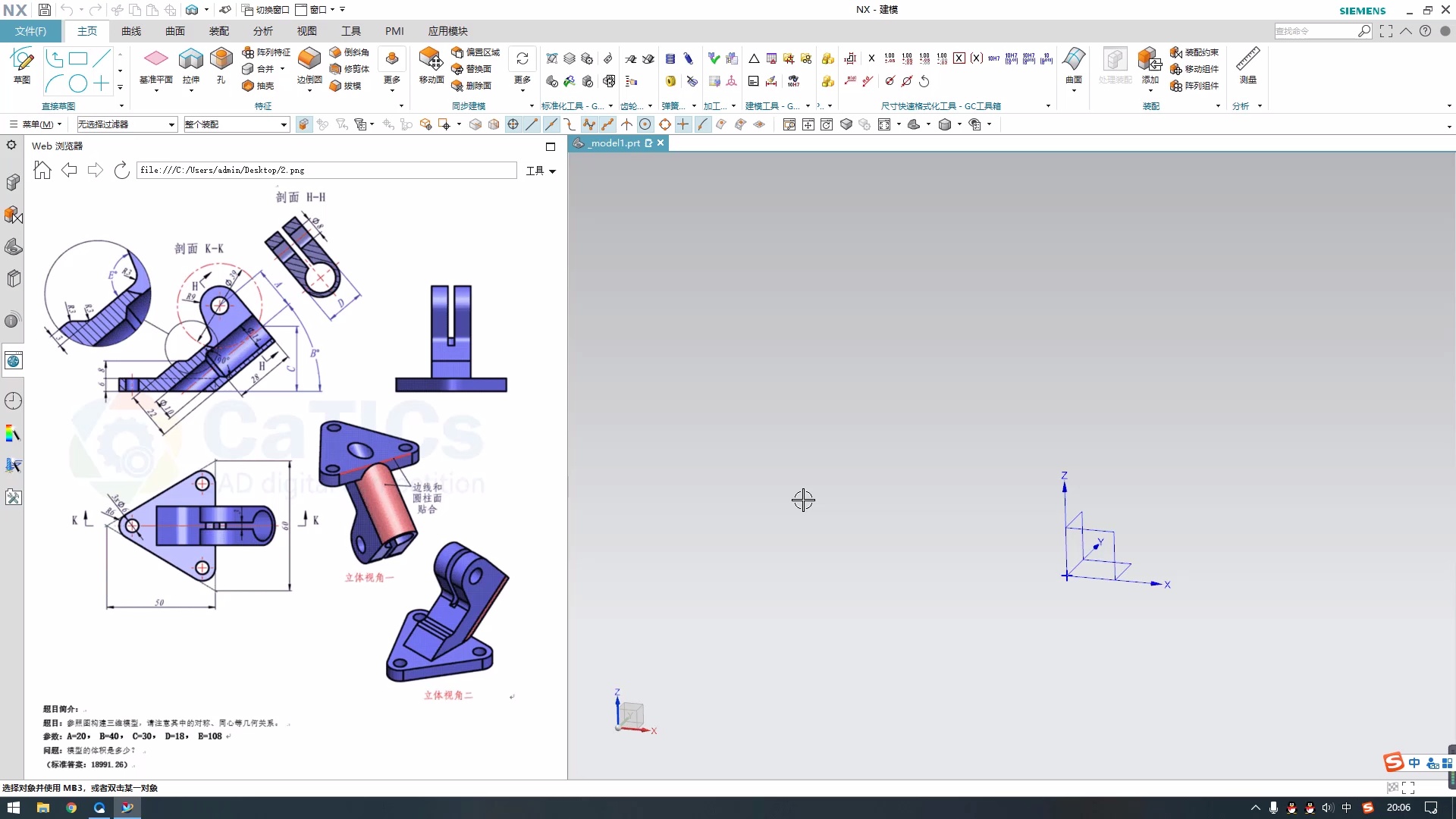Toggle the snap point midpoint option
Image resolution: width=1456 pixels, height=819 pixels.
551,124
